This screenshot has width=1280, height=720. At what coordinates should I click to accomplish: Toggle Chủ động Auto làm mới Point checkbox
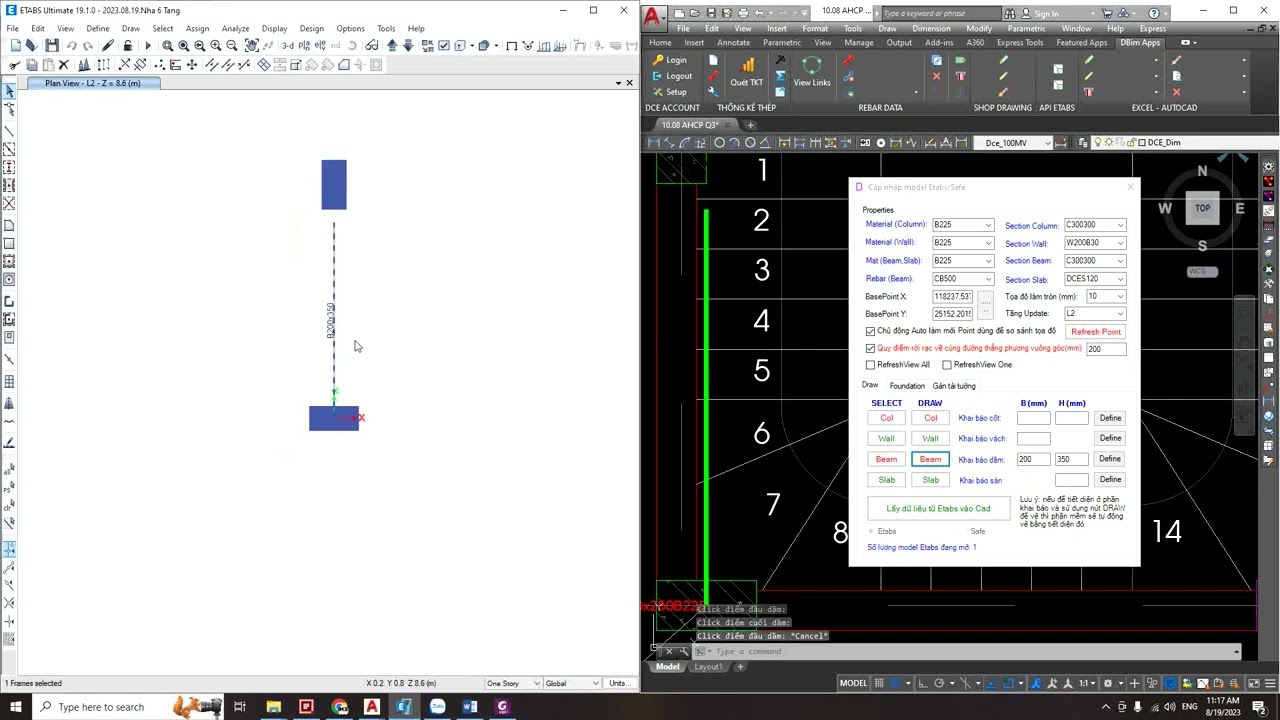(x=870, y=331)
